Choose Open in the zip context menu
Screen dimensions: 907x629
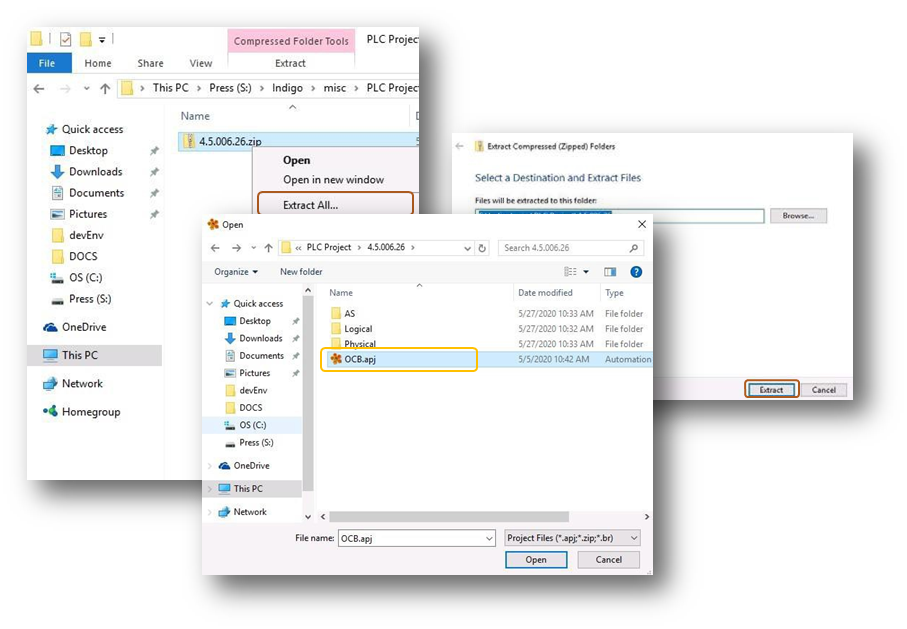(x=296, y=160)
